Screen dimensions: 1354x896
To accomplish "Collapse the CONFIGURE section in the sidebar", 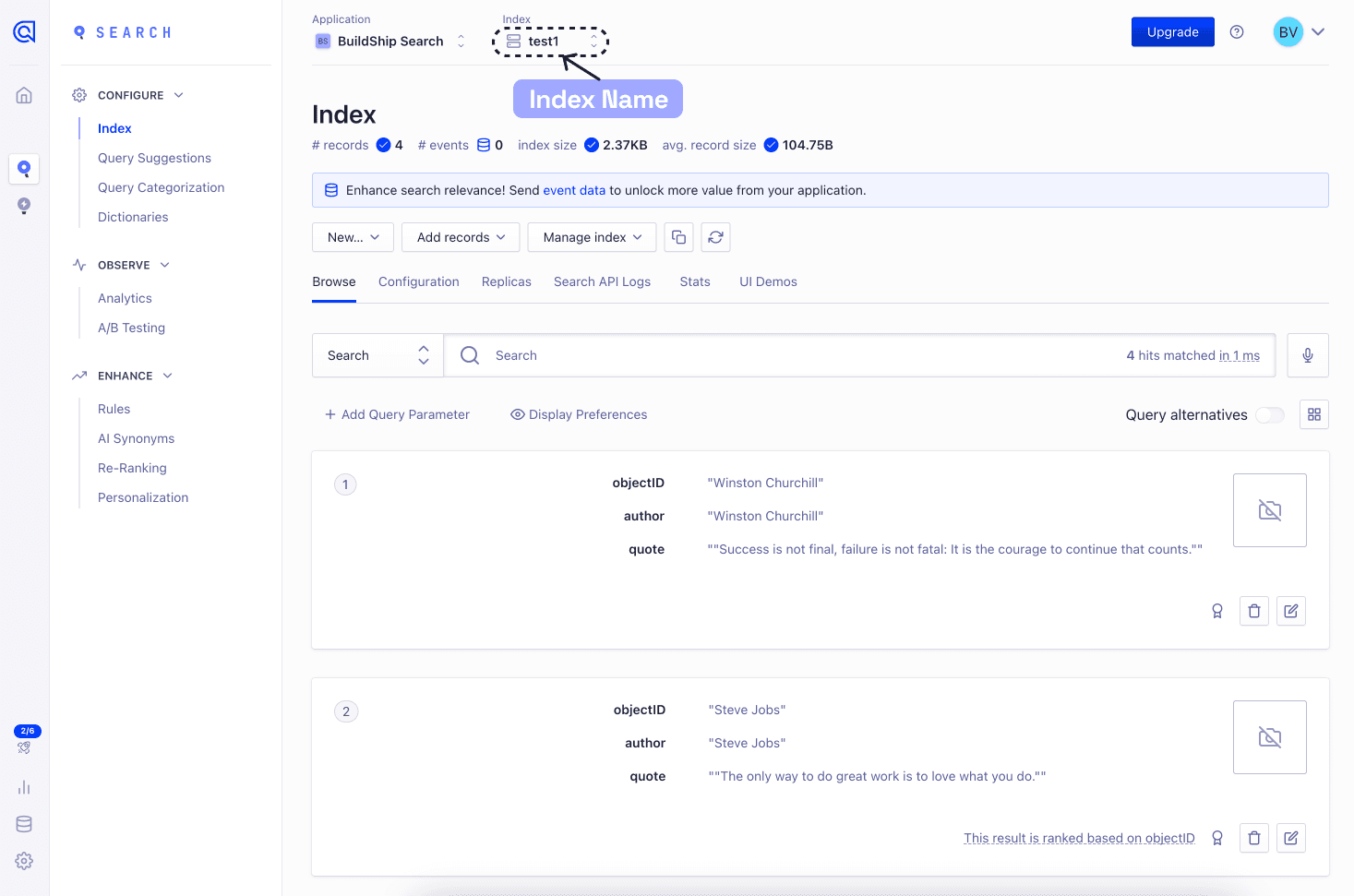I will 178,95.
